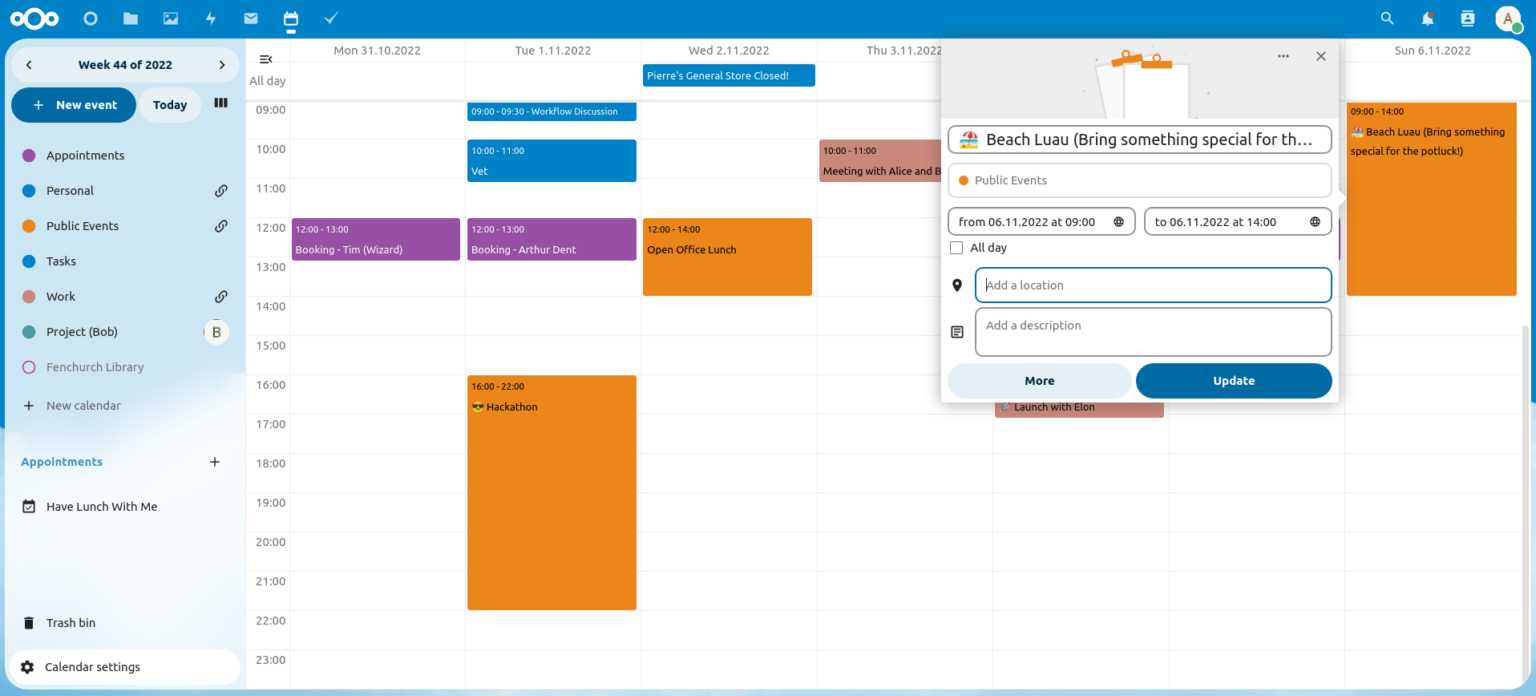Click the timezone globe beside the start date

click(x=1120, y=221)
